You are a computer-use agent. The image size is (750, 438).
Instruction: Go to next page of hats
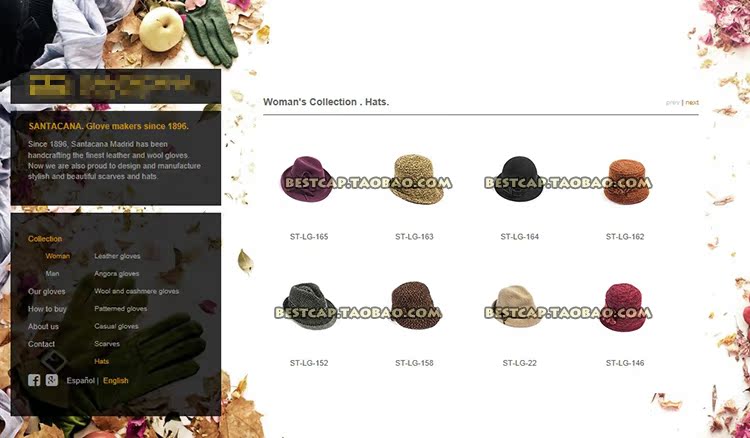[692, 102]
